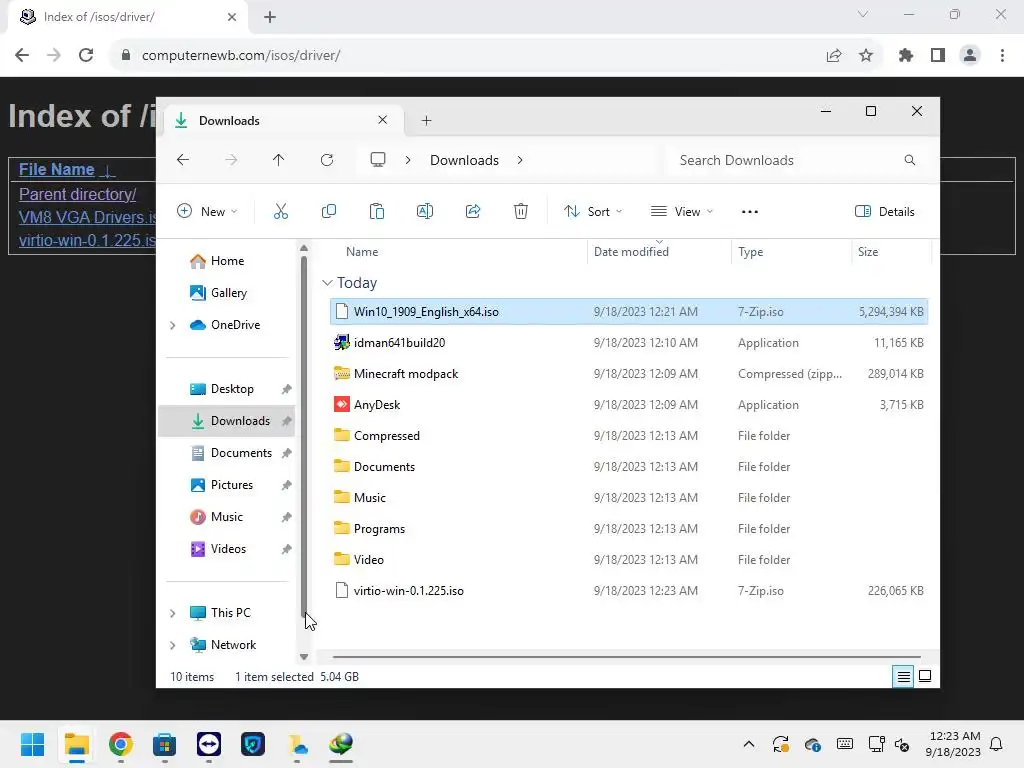Open the New item dropdown
The width and height of the screenshot is (1024, 768).
(x=207, y=212)
